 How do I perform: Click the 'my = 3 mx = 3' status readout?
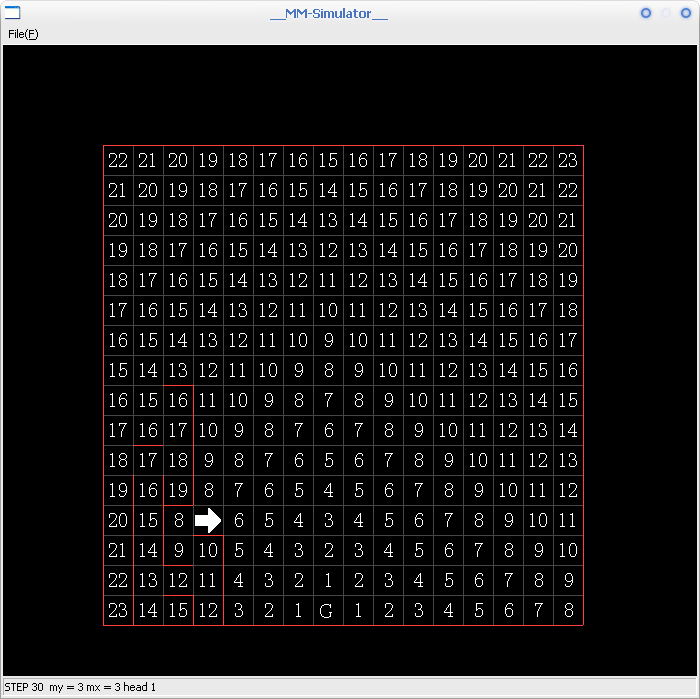pos(85,687)
